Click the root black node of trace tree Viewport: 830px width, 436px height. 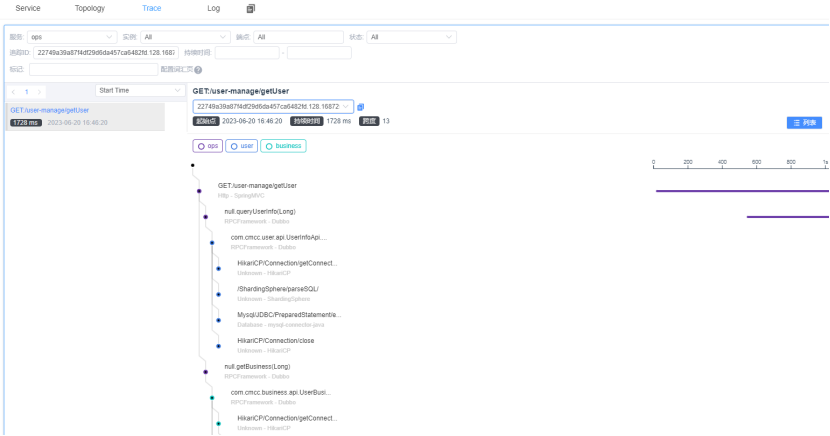pyautogui.click(x=193, y=165)
